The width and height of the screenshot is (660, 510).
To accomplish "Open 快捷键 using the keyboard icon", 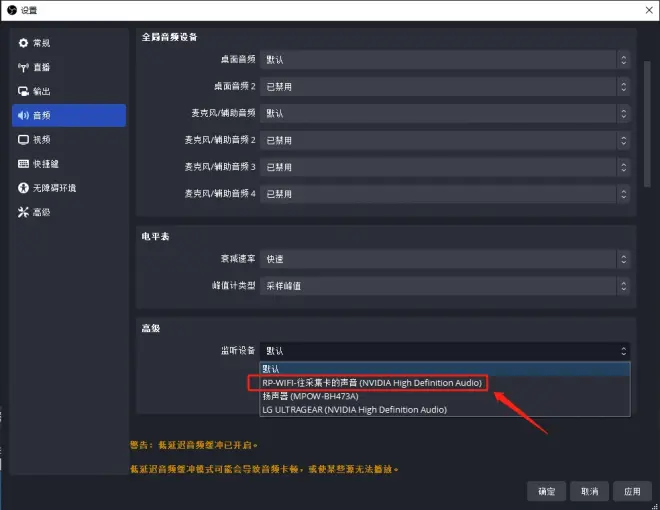I will [23, 163].
